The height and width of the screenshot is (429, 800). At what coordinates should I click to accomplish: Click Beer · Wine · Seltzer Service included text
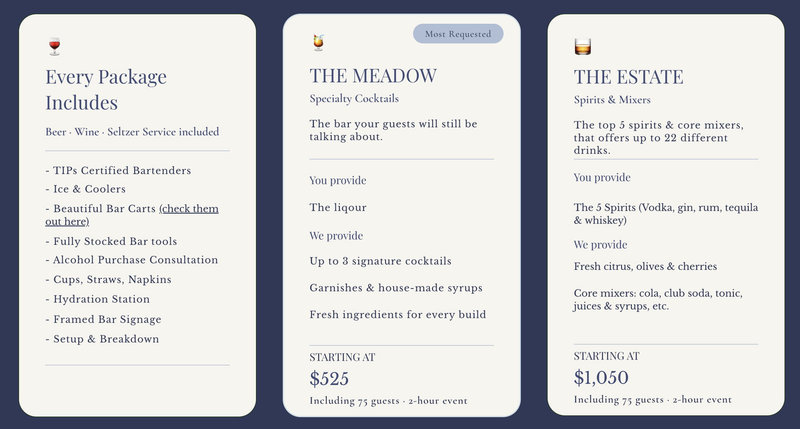[132, 132]
